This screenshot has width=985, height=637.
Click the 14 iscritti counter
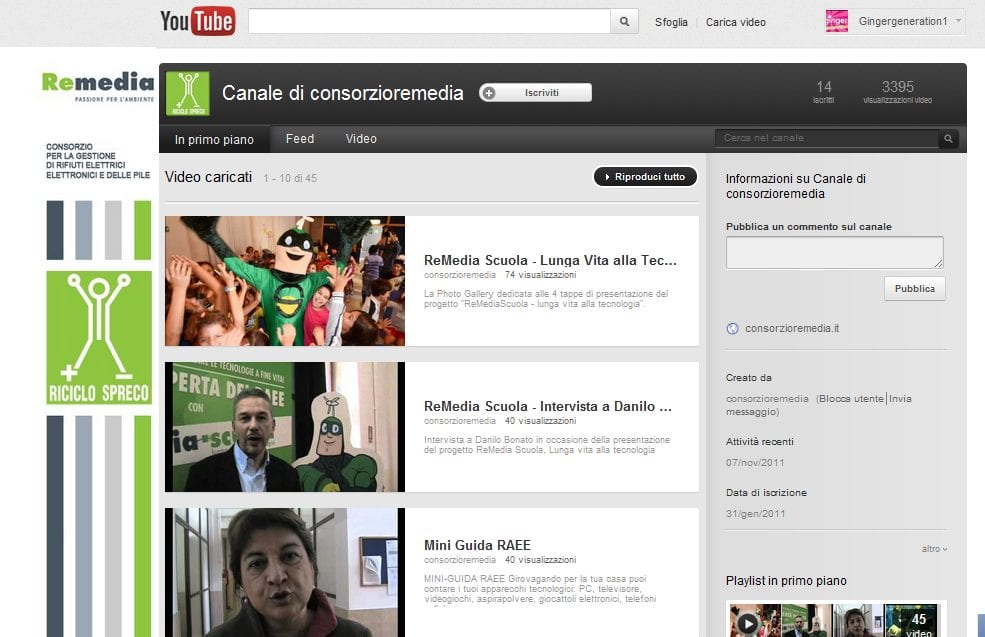824,92
